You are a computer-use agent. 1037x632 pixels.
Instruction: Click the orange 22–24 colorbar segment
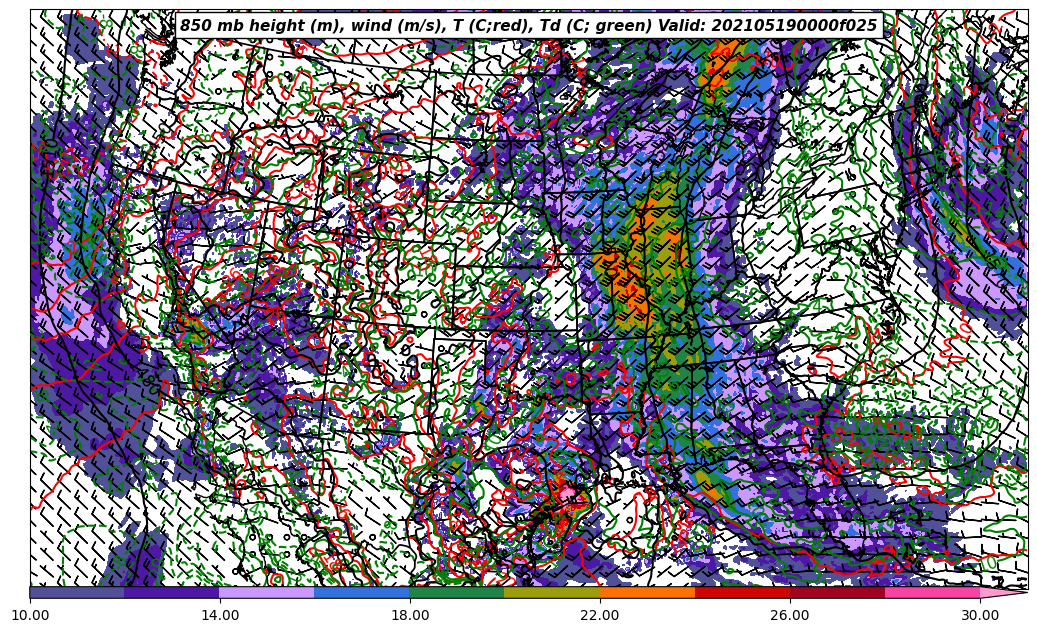point(647,592)
